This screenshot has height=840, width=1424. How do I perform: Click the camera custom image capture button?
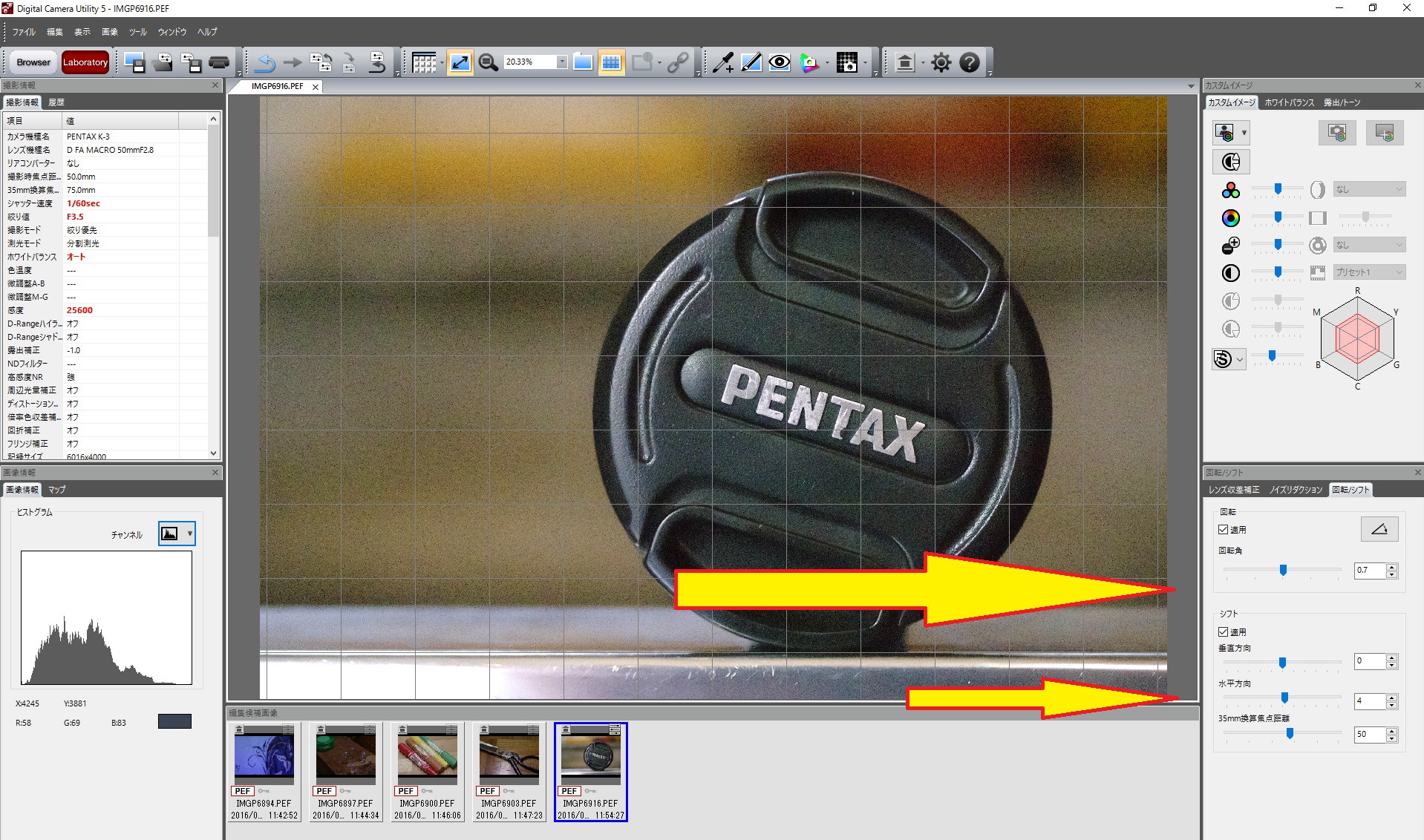pyautogui.click(x=1337, y=133)
